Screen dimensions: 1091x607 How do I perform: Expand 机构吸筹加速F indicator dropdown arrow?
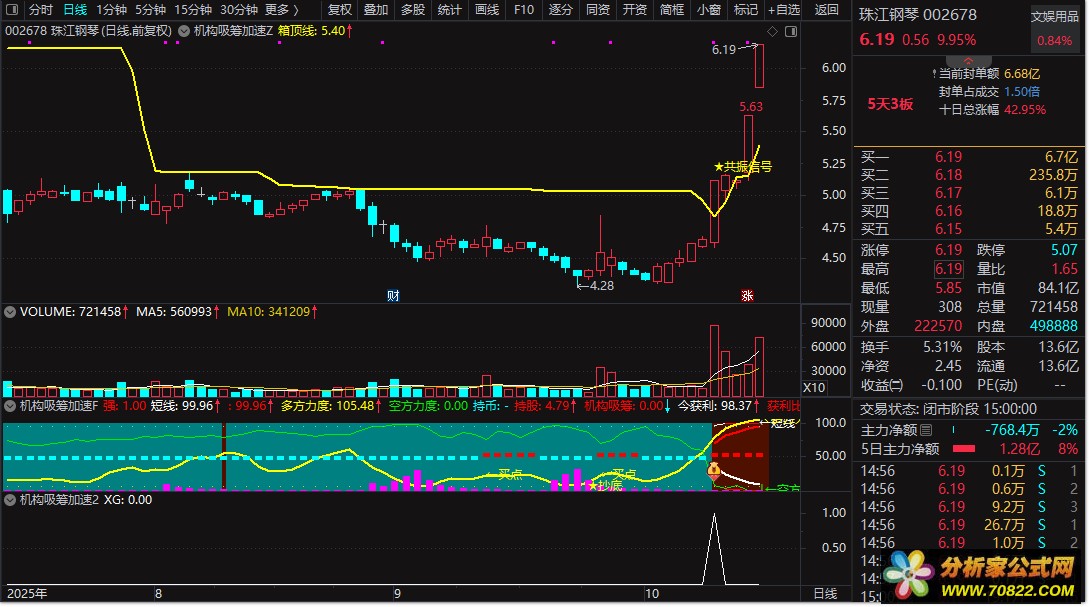click(x=10, y=405)
